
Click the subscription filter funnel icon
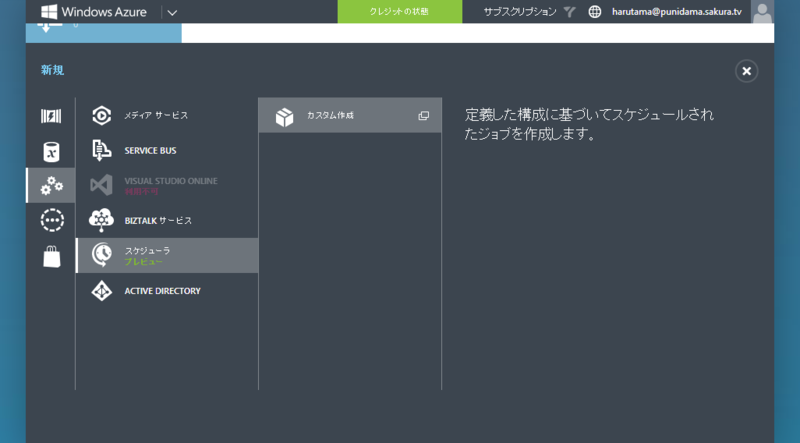click(569, 12)
